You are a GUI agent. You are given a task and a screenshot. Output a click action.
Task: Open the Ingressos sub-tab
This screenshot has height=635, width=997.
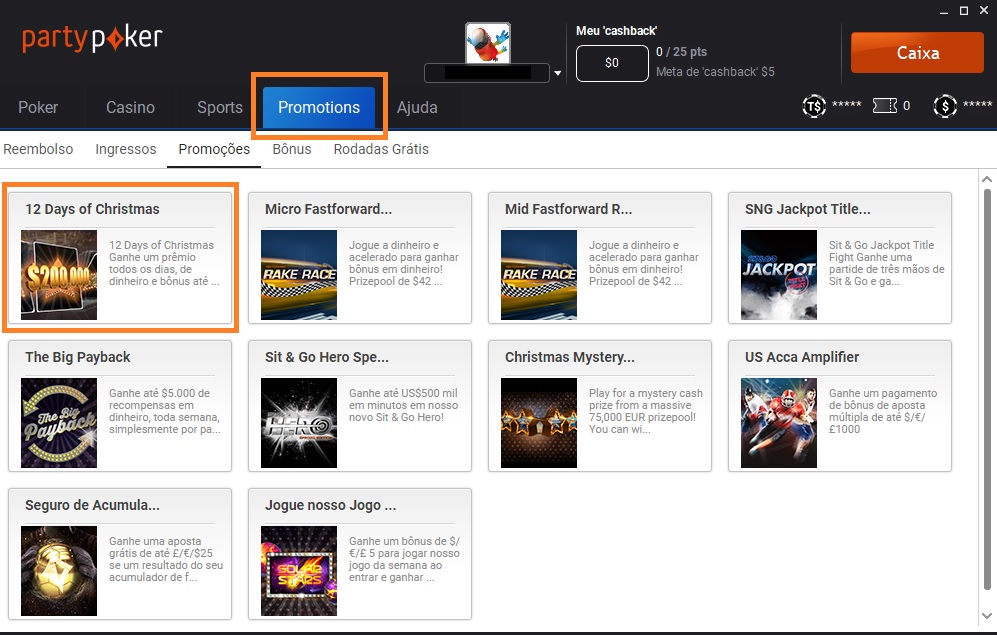(x=126, y=149)
